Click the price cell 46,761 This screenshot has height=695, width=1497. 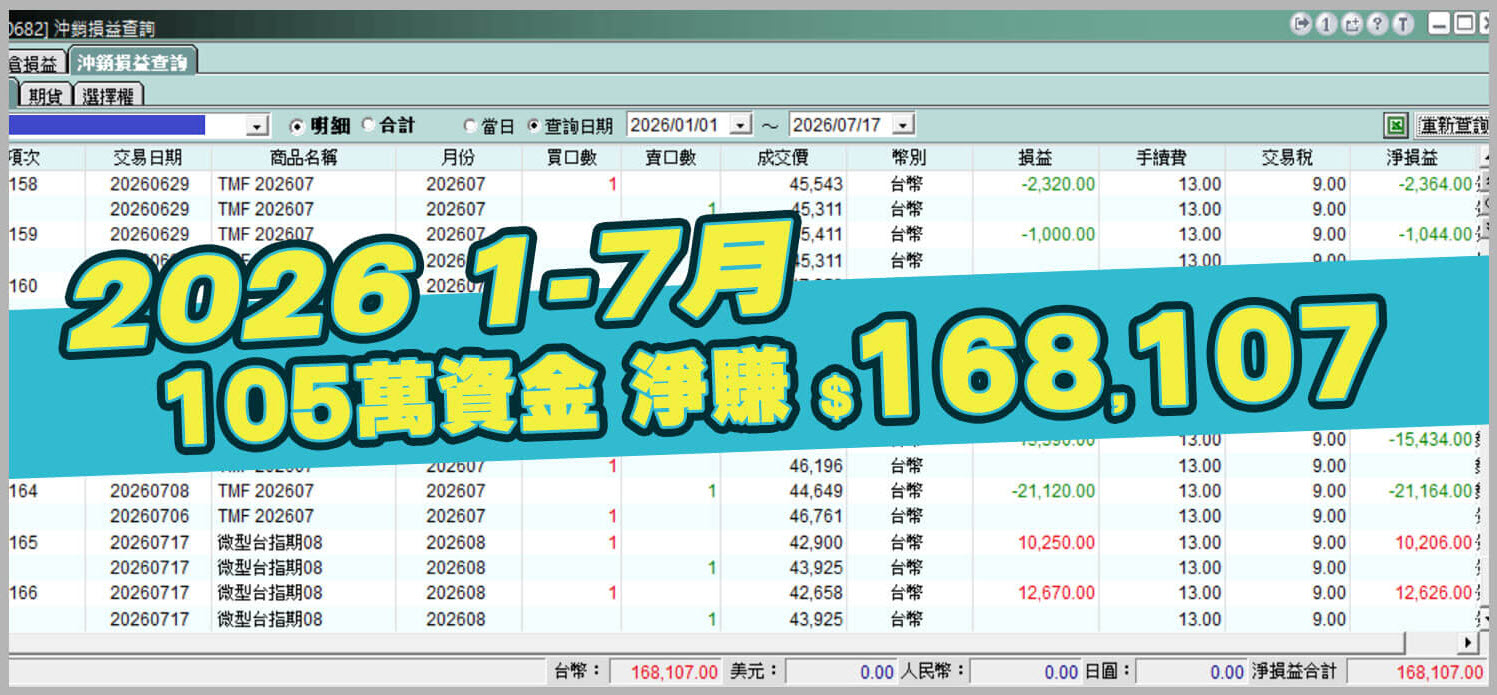[816, 516]
